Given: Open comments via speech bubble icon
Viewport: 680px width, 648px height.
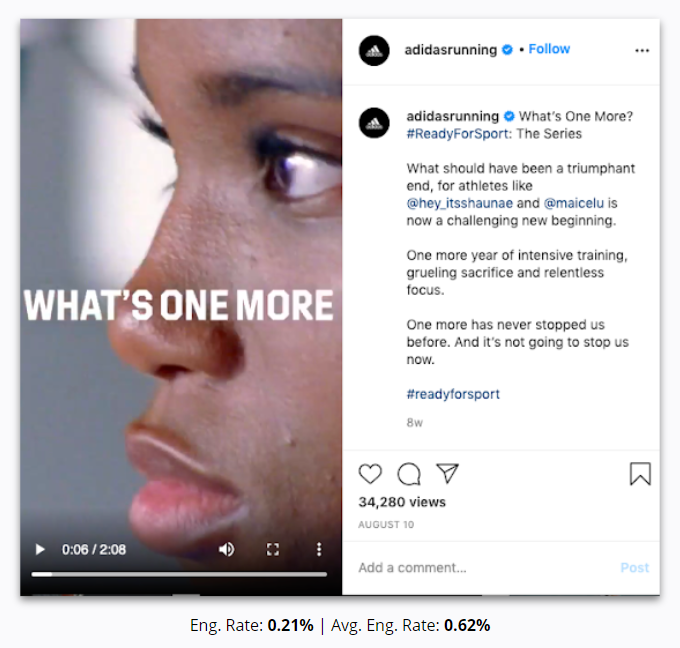Looking at the screenshot, I should tap(409, 473).
